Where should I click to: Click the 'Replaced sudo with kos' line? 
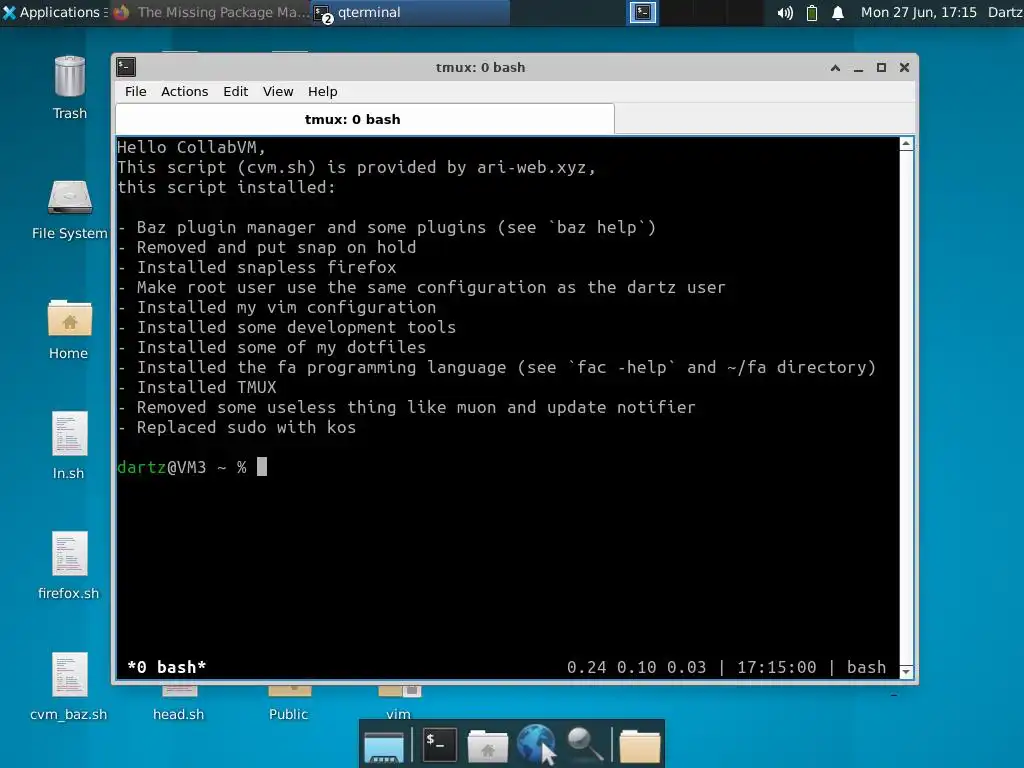pos(236,428)
